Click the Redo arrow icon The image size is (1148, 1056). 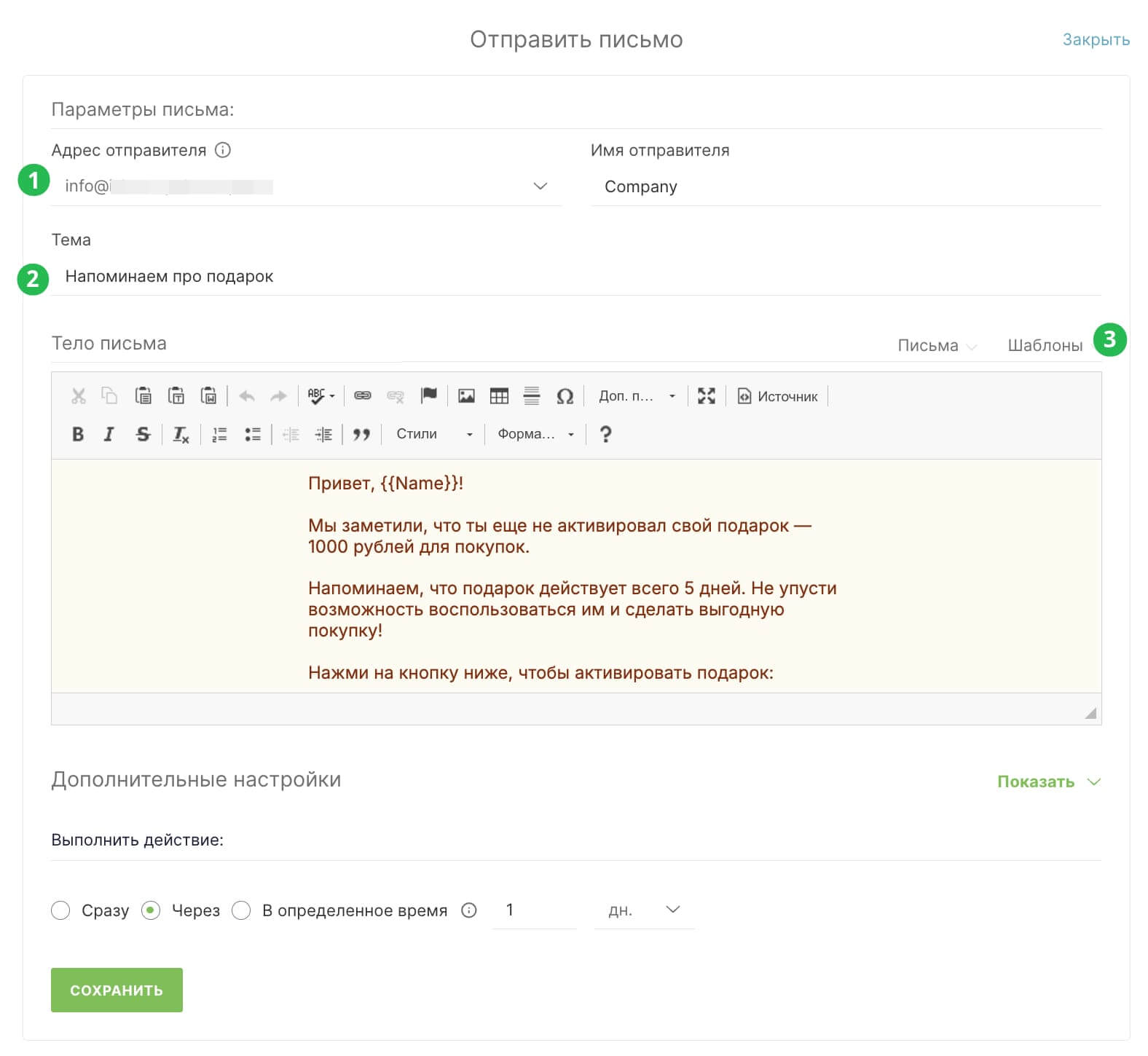coord(278,396)
